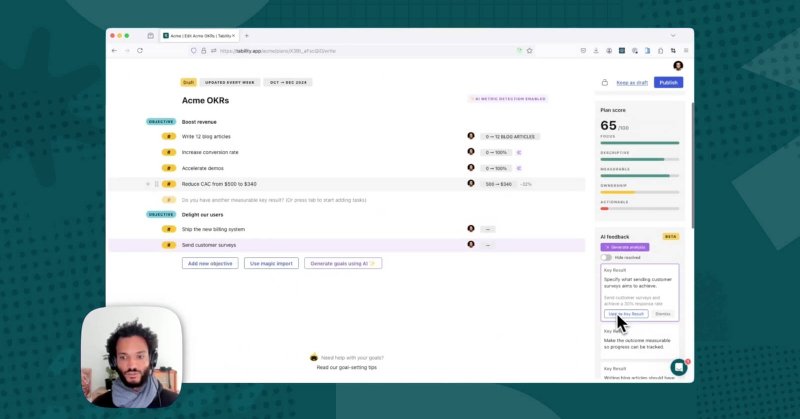This screenshot has width=800, height=419.
Task: Reload the page with the refresh icon
Action: pos(140,51)
